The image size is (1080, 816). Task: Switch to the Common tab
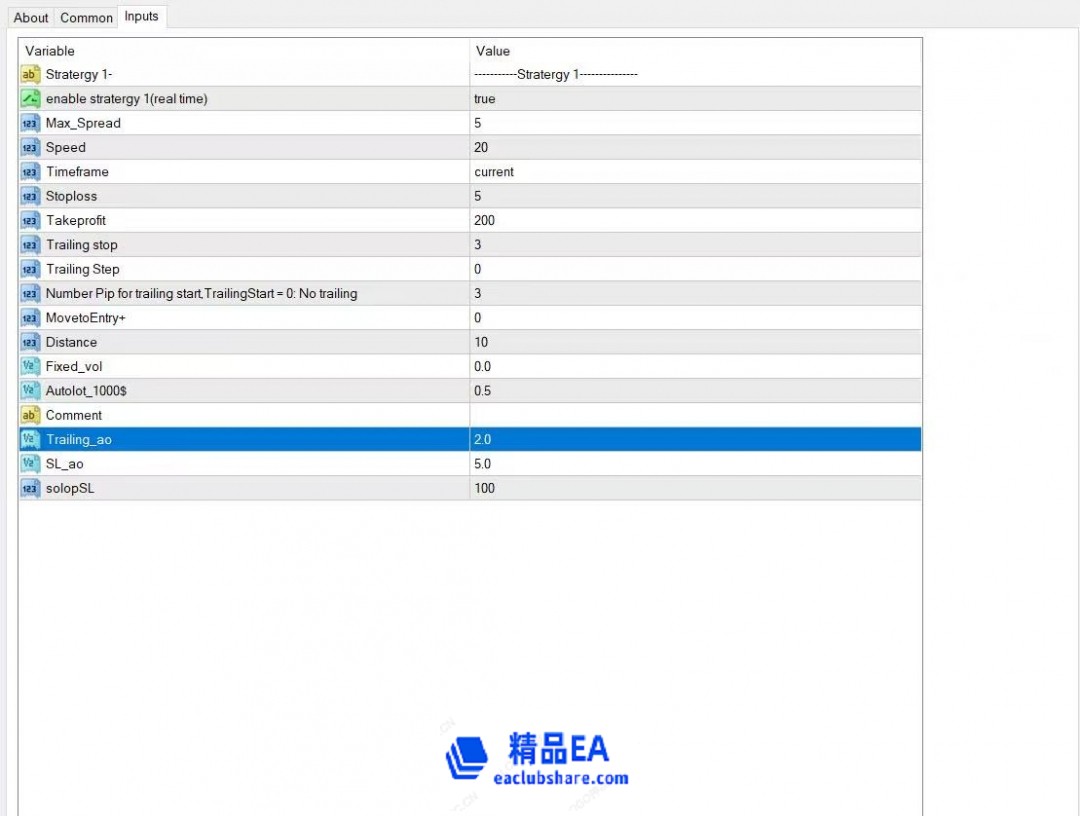[x=86, y=17]
